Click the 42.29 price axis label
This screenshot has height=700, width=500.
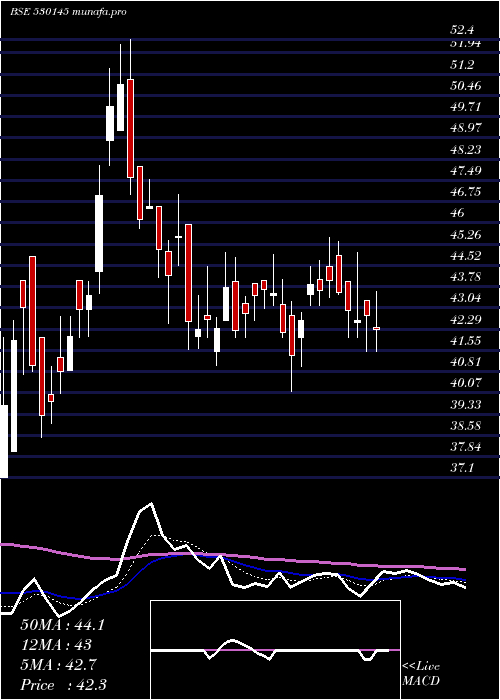466,319
